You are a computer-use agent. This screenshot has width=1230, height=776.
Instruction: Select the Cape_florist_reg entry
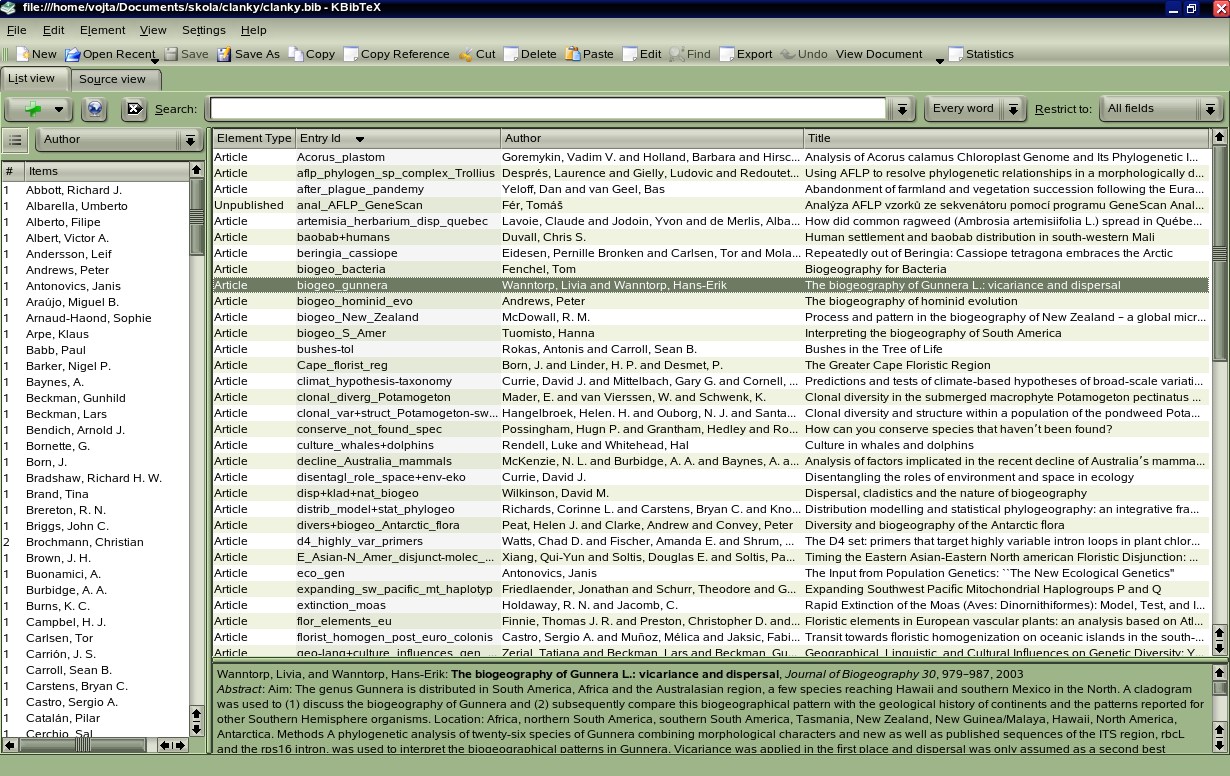point(711,365)
